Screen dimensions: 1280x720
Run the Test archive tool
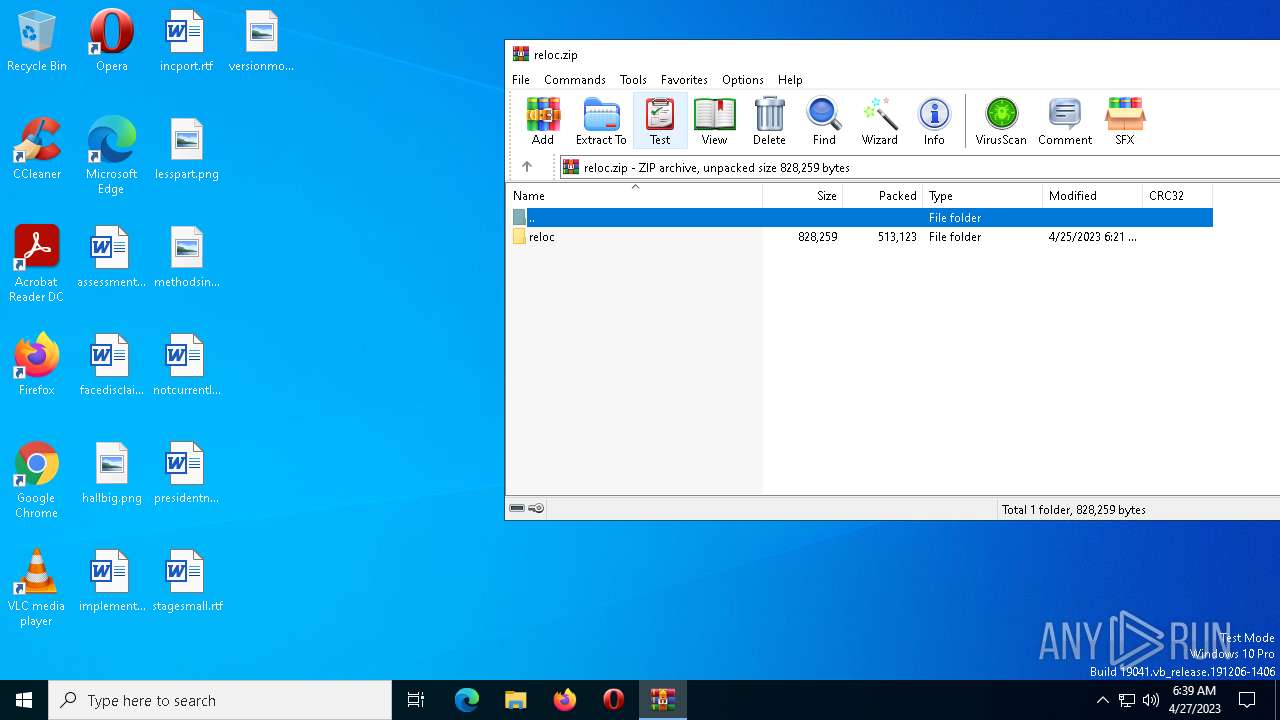660,121
